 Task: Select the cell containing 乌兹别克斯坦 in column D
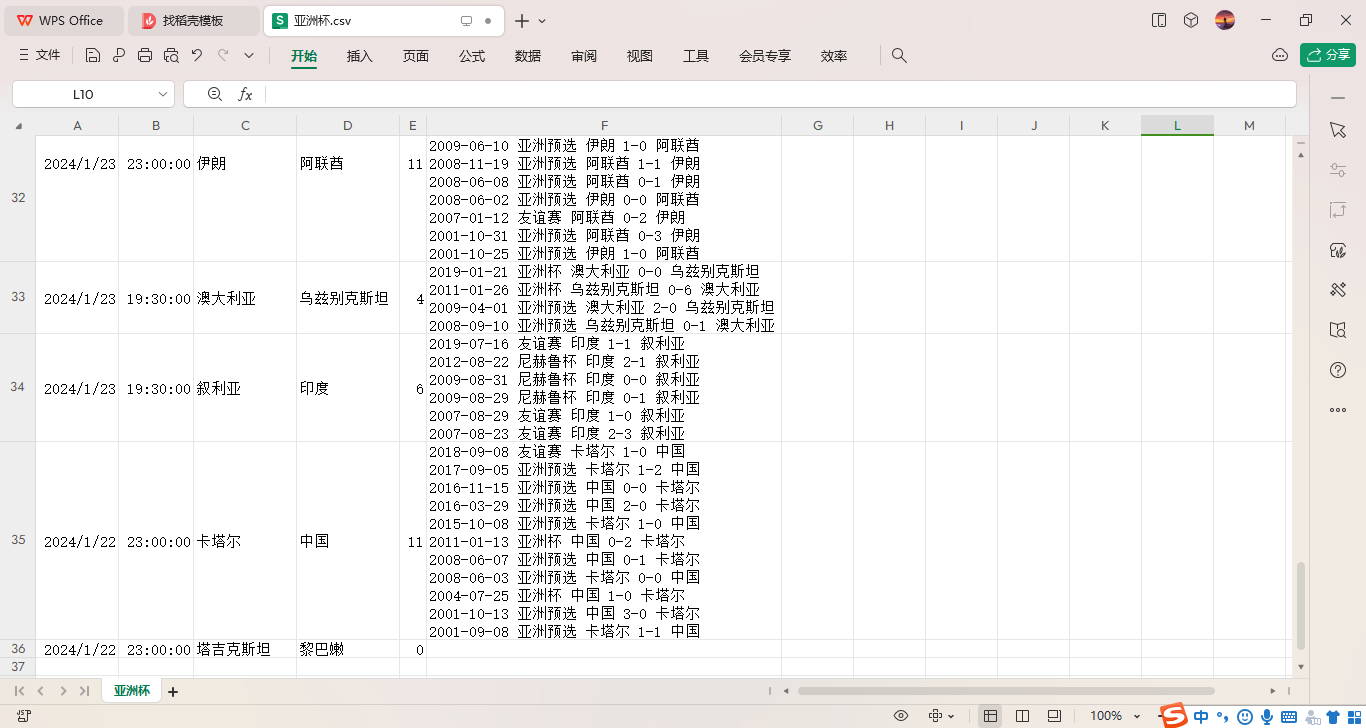(347, 298)
